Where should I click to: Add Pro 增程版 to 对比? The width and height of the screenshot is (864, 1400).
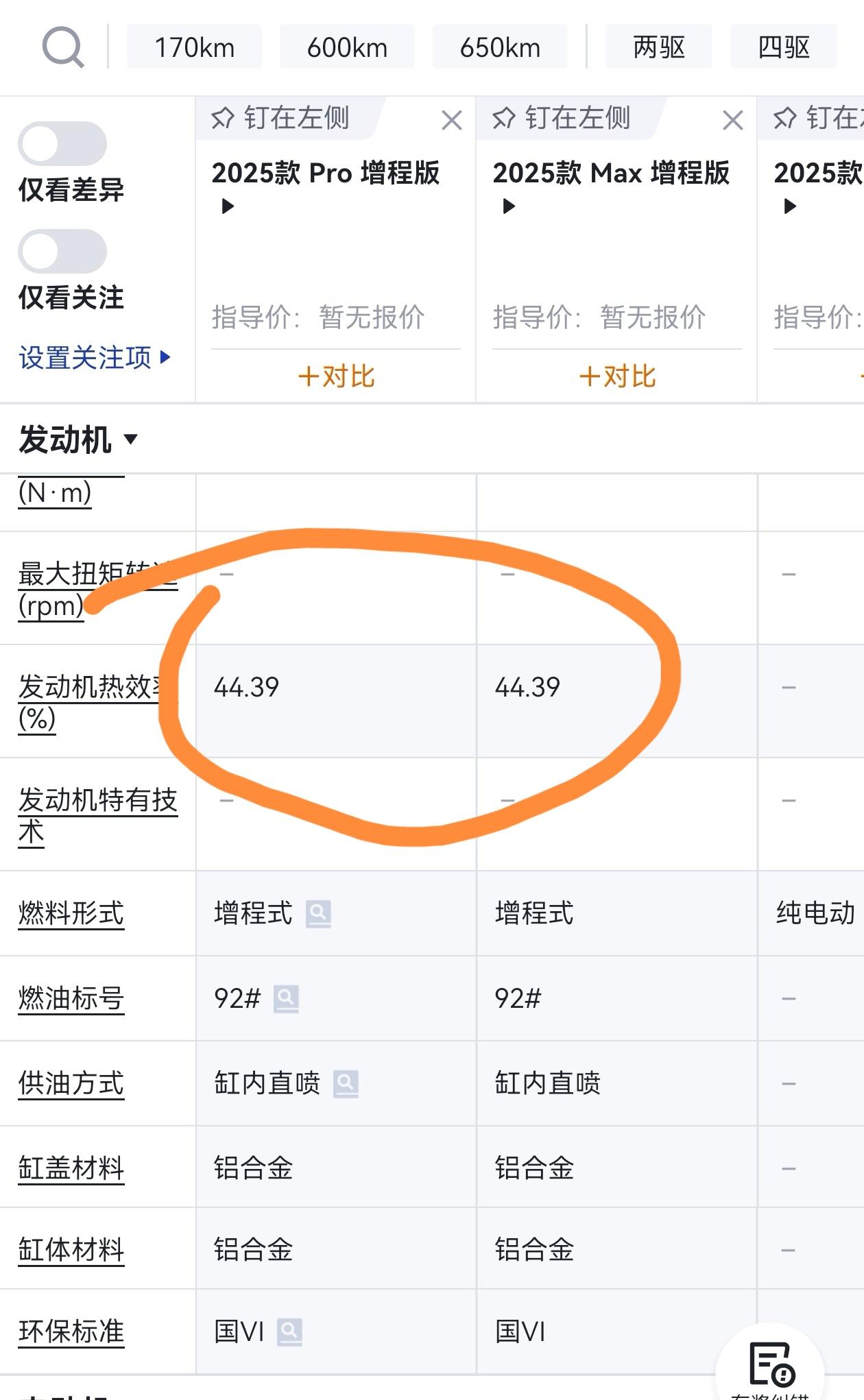pyautogui.click(x=336, y=376)
